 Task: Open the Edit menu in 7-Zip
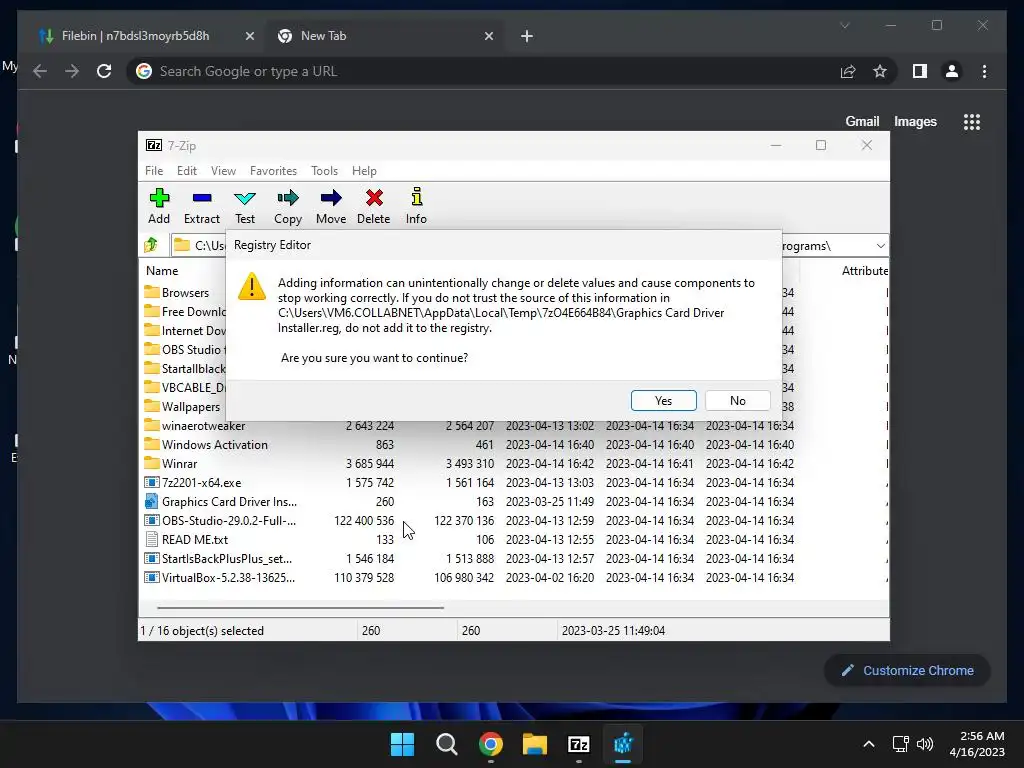click(187, 170)
